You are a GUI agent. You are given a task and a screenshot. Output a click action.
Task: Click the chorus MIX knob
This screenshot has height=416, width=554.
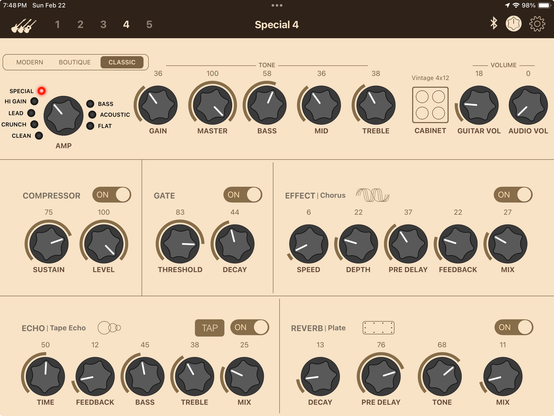(x=508, y=244)
